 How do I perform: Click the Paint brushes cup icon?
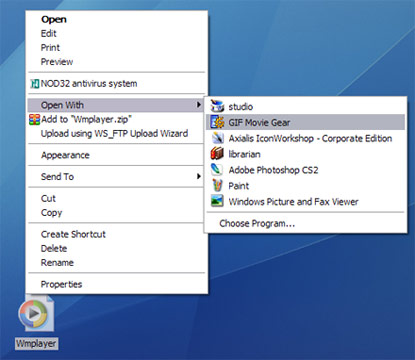217,185
